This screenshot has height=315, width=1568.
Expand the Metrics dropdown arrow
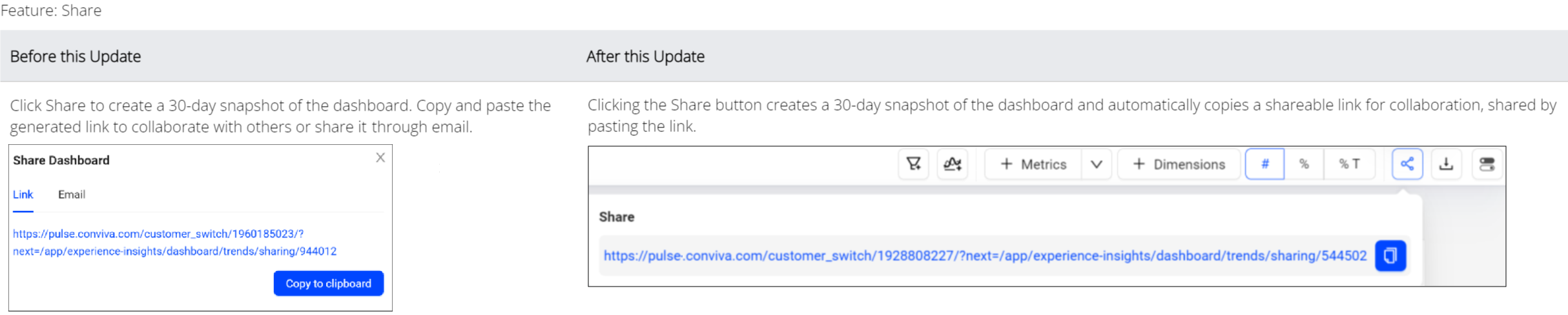tap(1096, 164)
